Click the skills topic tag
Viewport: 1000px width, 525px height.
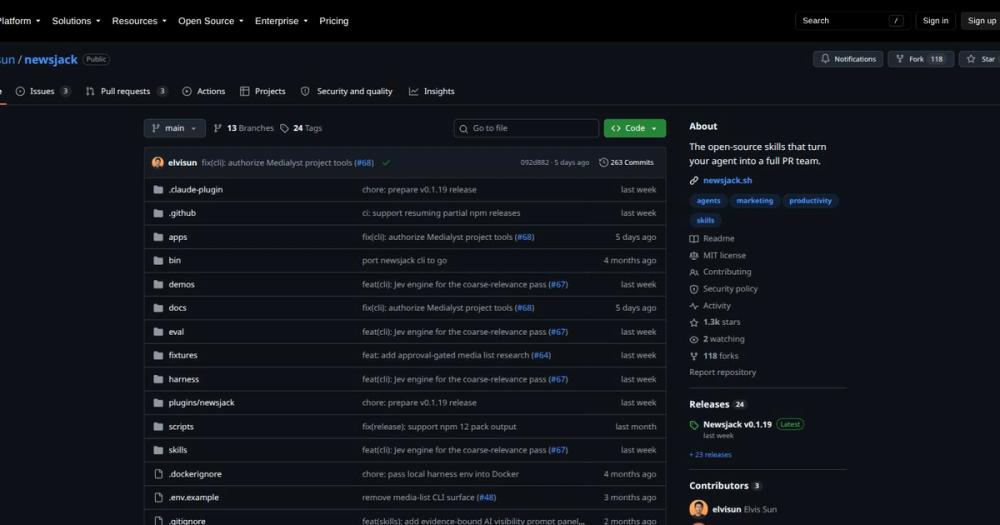click(x=705, y=221)
